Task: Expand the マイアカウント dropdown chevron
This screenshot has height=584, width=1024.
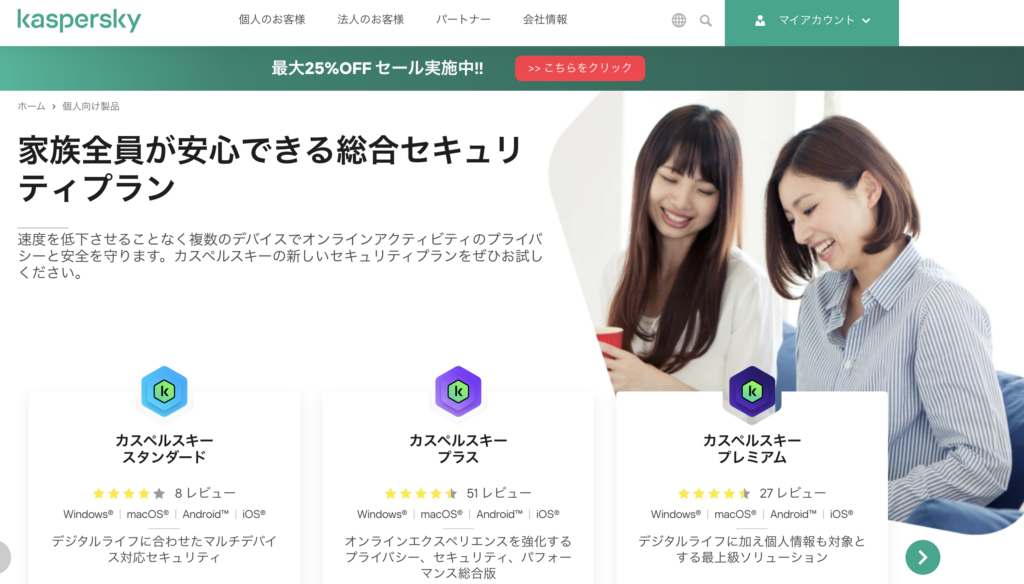Action: [866, 21]
